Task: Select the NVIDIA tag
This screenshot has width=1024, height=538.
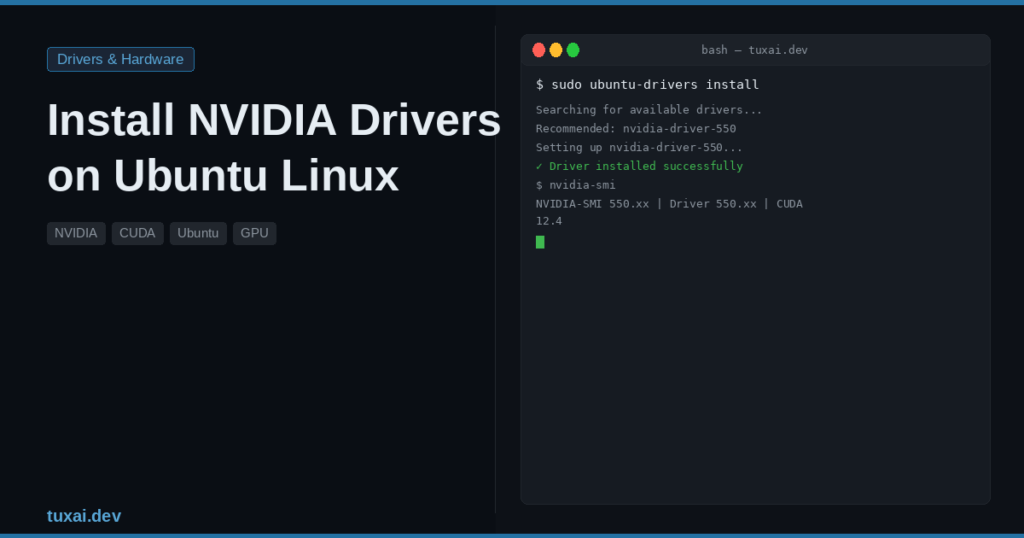Action: pos(76,233)
